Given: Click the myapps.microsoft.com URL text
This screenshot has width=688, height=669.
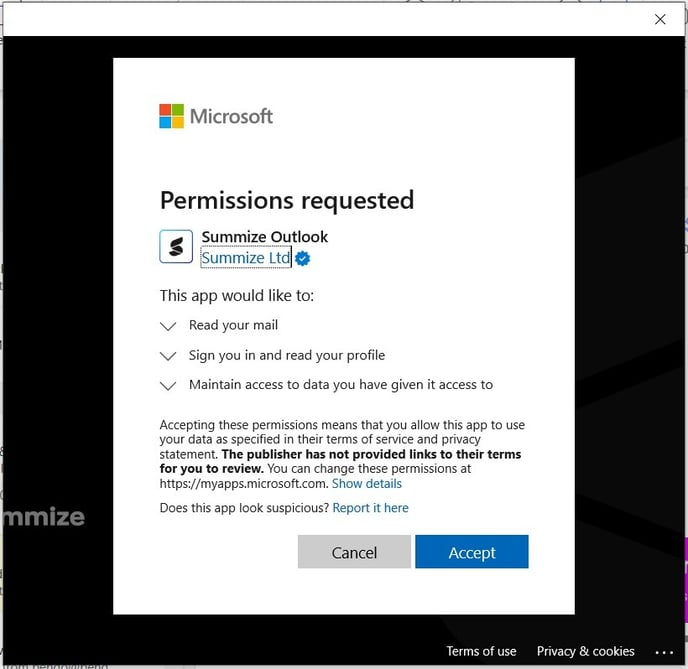Looking at the screenshot, I should (243, 484).
